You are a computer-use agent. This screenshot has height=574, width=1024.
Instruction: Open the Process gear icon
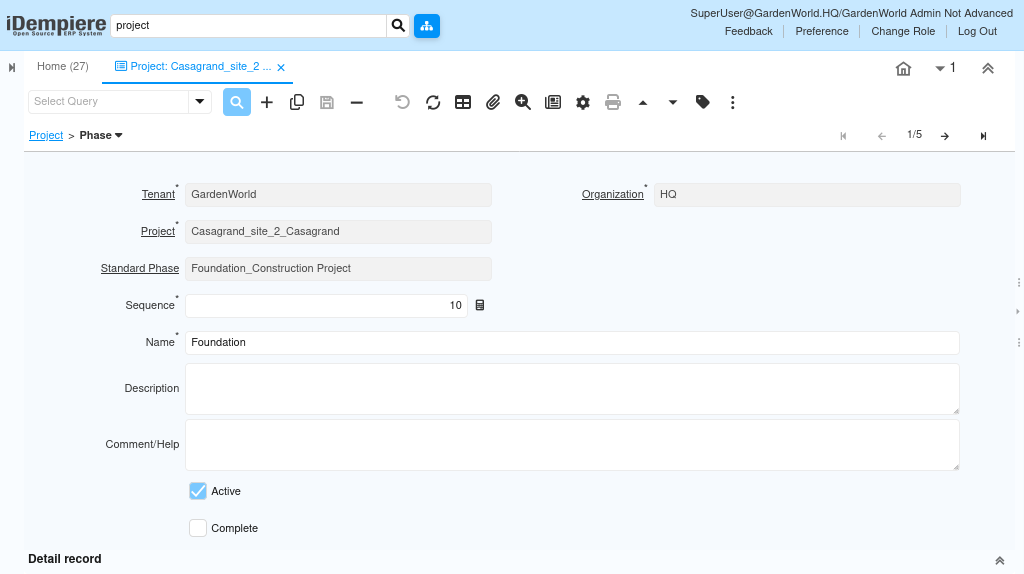(583, 102)
